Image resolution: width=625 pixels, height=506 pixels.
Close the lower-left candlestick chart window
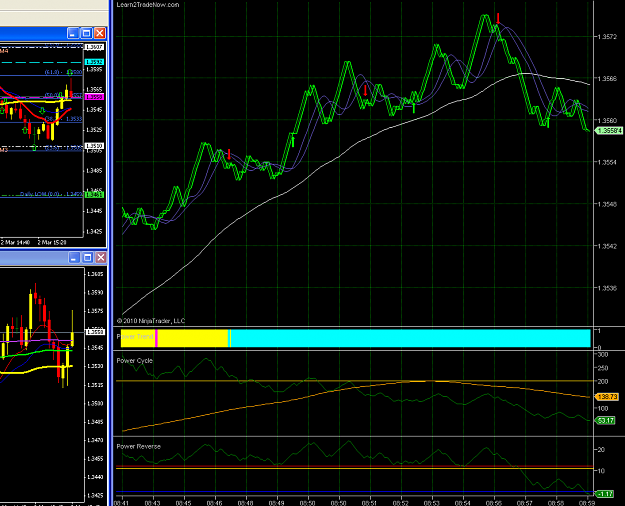click(101, 258)
